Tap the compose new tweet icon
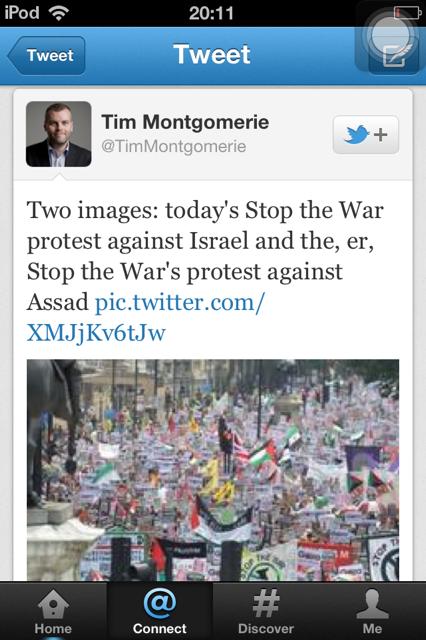 [394, 56]
